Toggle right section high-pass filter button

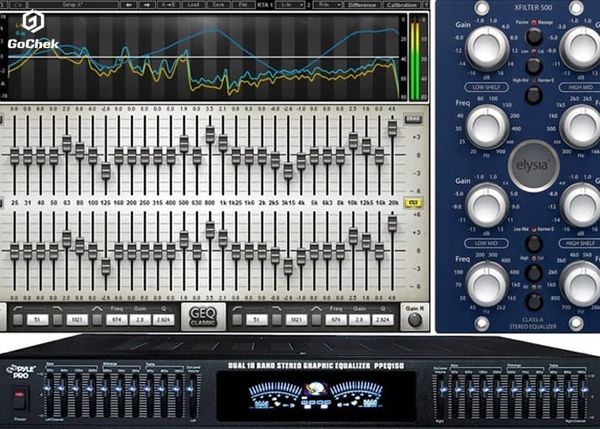click(x=237, y=320)
